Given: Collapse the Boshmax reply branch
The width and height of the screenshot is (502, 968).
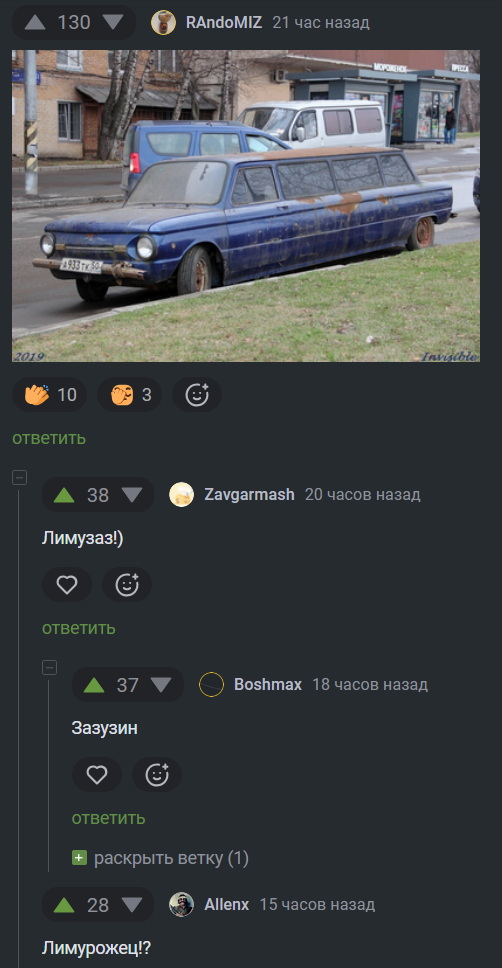Looking at the screenshot, I should click(x=49, y=667).
